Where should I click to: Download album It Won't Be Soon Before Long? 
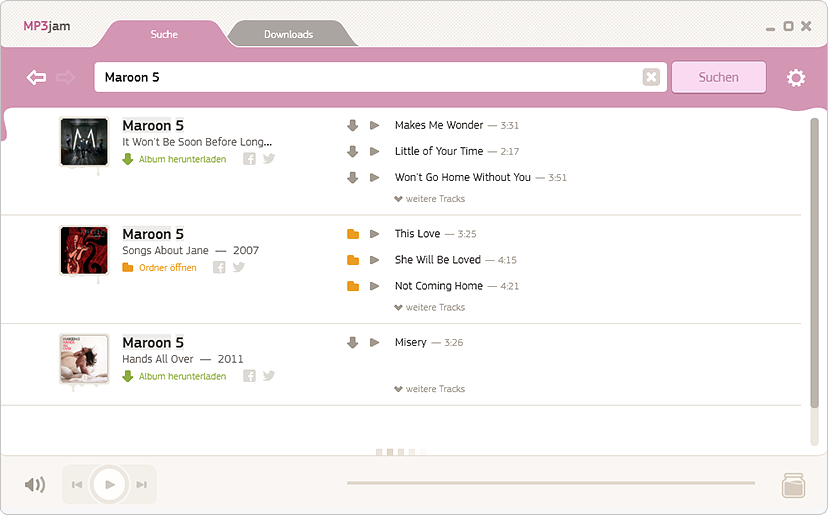coord(174,159)
